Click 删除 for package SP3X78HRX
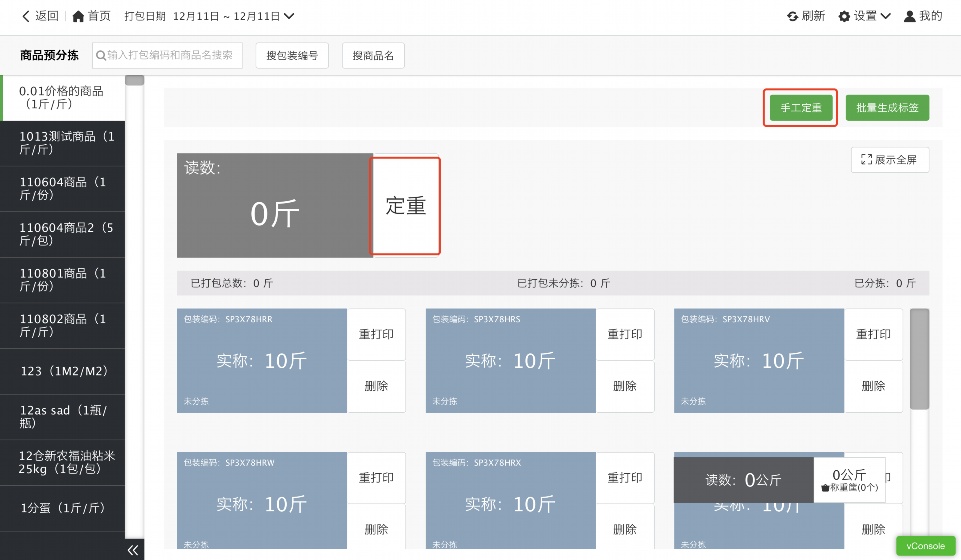The width and height of the screenshot is (961, 560). [625, 529]
